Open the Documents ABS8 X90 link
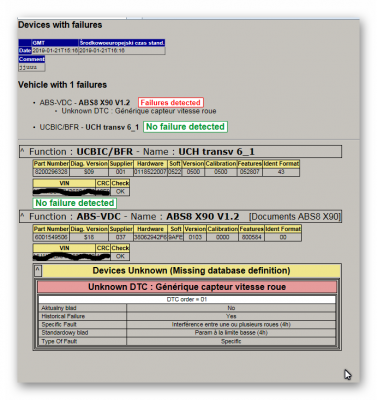This screenshot has height=400, width=377. coord(295,217)
